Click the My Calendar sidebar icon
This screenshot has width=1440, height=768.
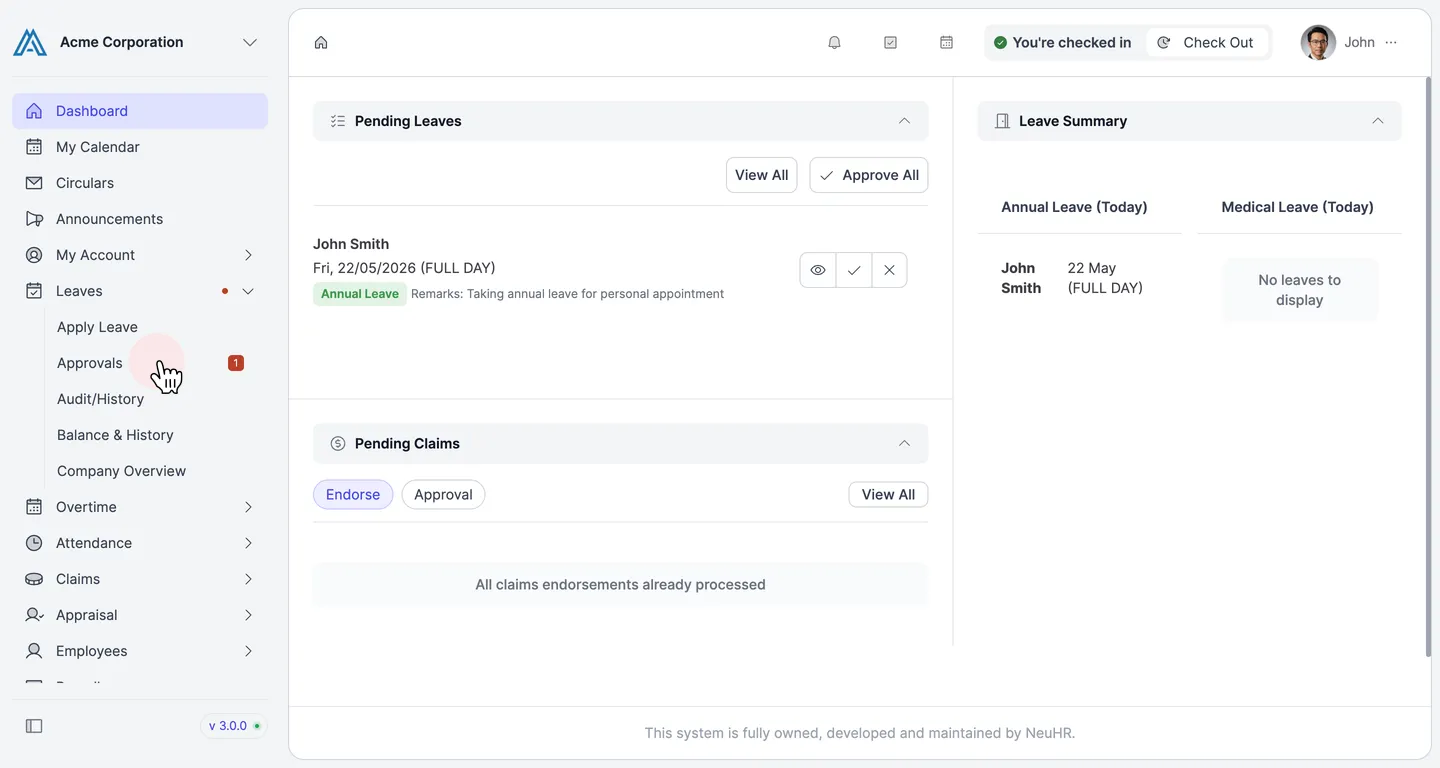(34, 147)
